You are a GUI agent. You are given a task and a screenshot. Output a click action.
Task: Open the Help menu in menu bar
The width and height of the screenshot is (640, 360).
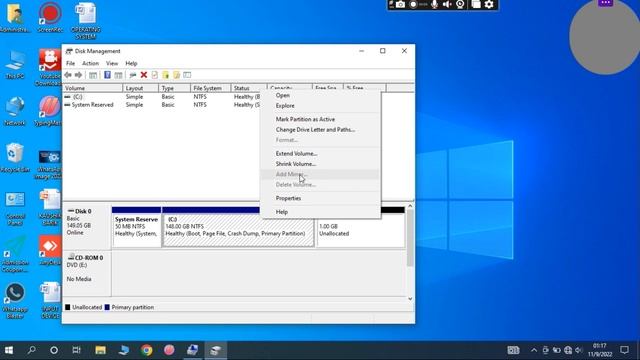[x=131, y=63]
